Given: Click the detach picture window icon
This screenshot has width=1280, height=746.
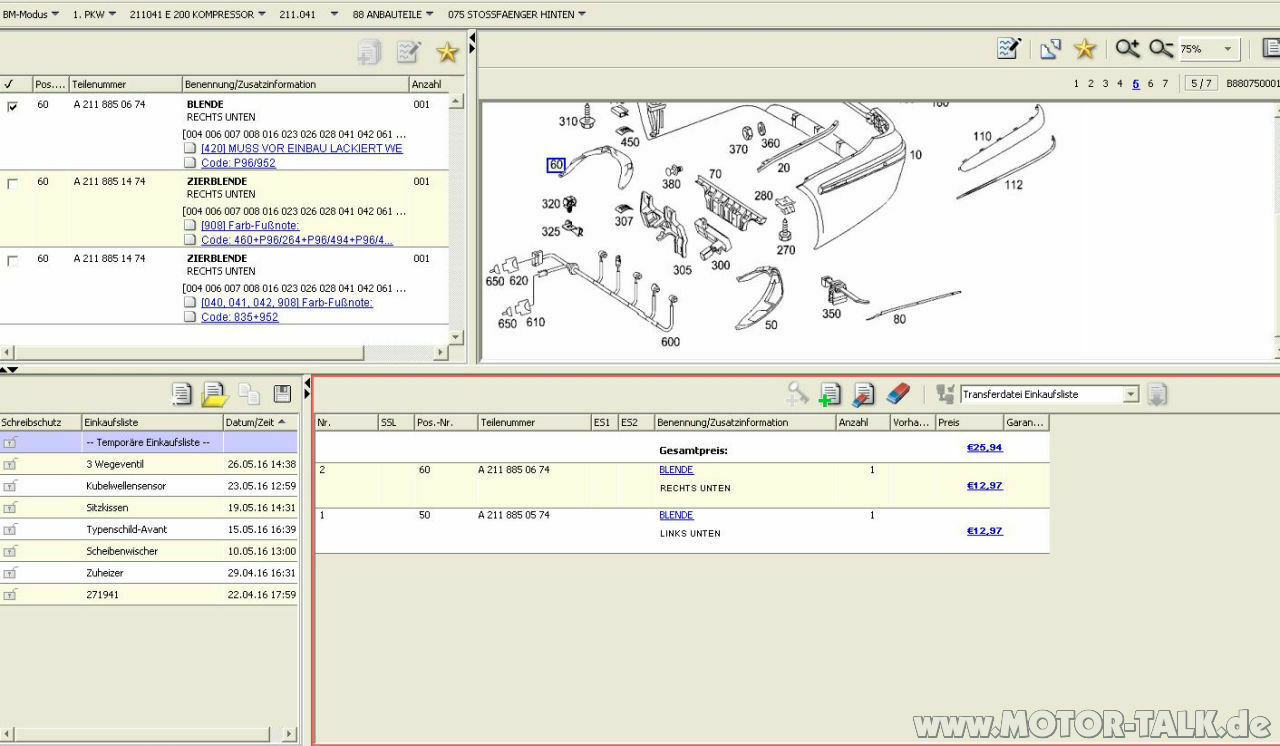Looking at the screenshot, I should [x=1050, y=48].
